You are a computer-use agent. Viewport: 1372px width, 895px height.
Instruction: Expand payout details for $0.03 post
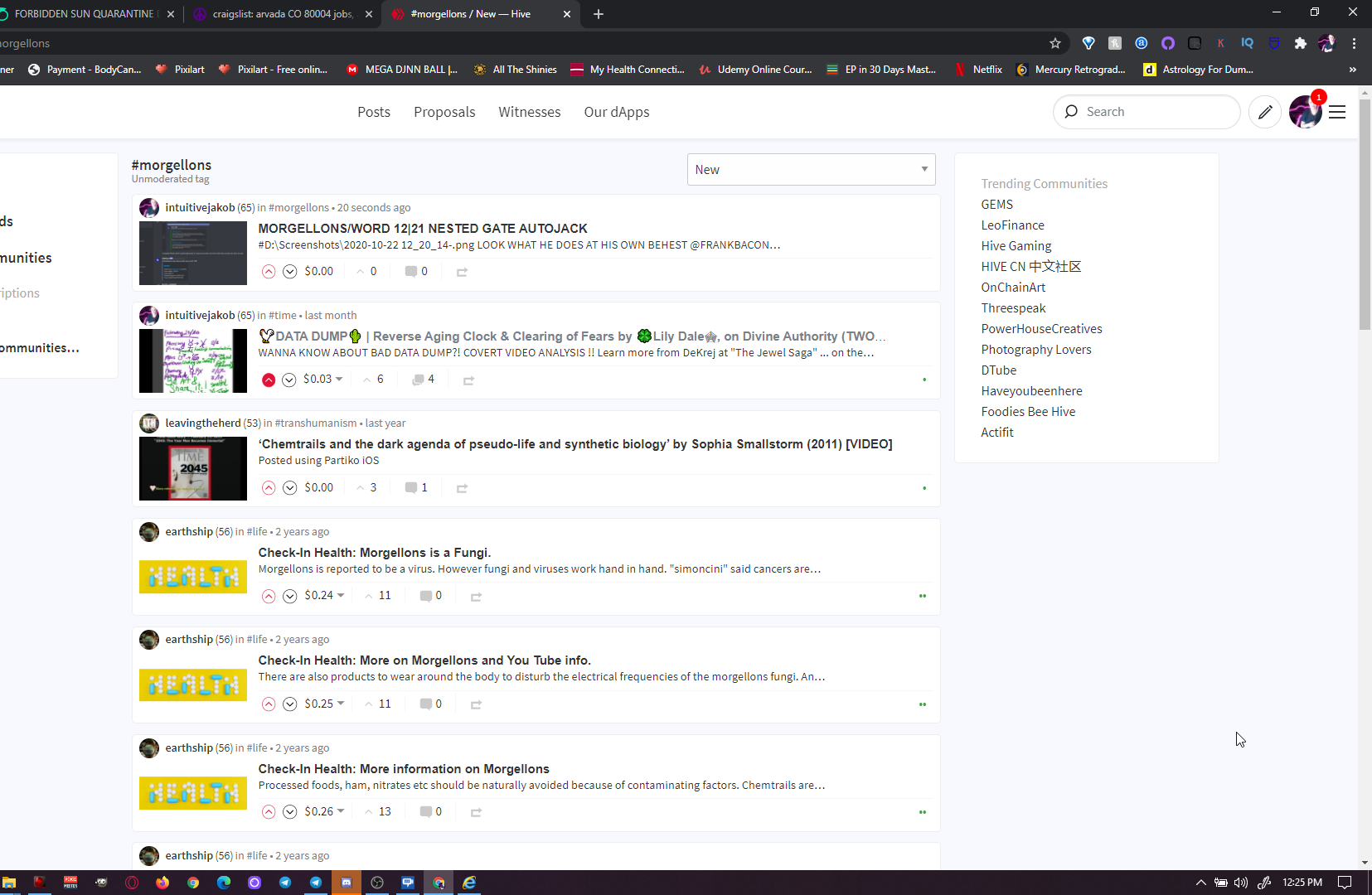pos(339,379)
